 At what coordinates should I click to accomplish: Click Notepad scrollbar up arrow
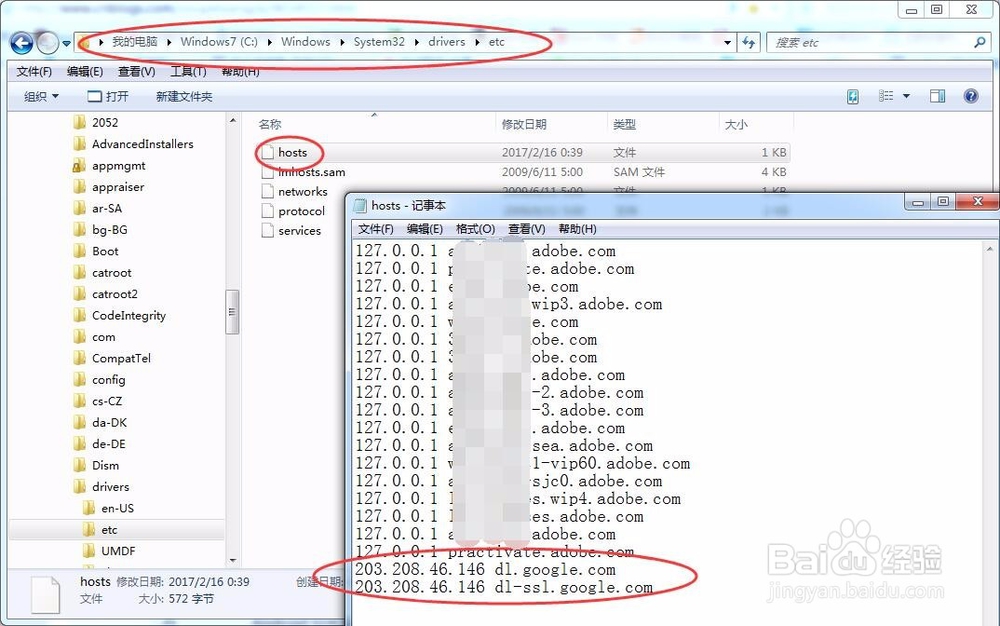(x=990, y=249)
